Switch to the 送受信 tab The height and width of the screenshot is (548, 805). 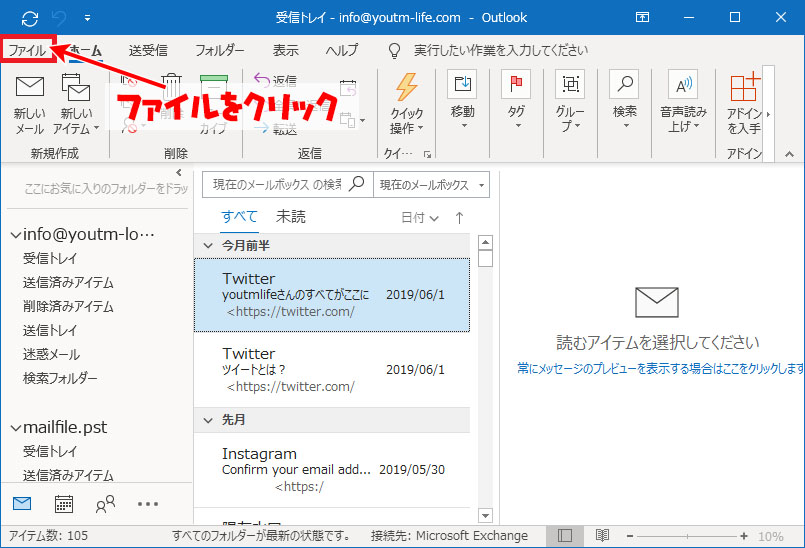(x=148, y=50)
